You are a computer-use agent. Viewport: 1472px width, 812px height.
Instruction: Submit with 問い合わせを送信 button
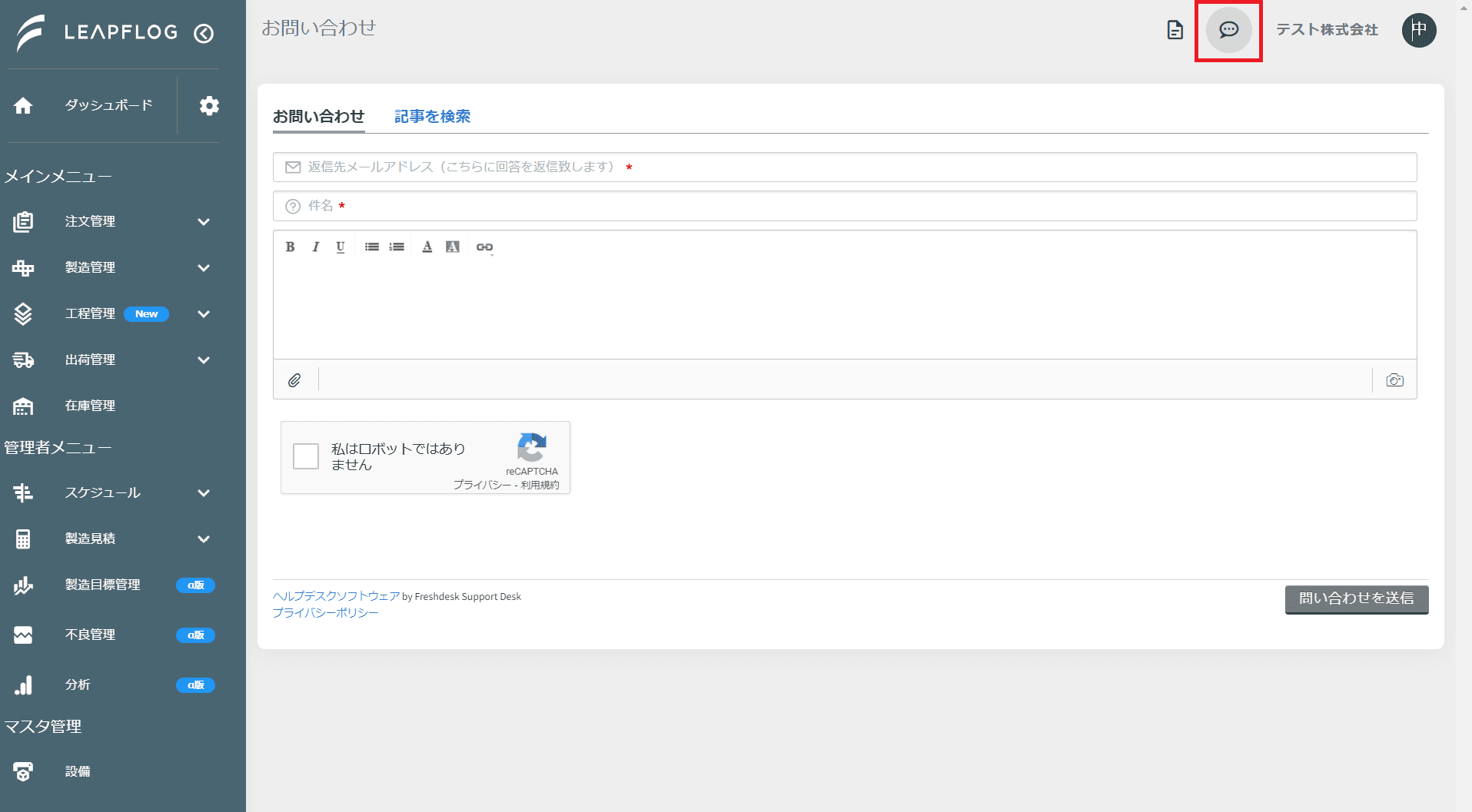click(x=1357, y=599)
